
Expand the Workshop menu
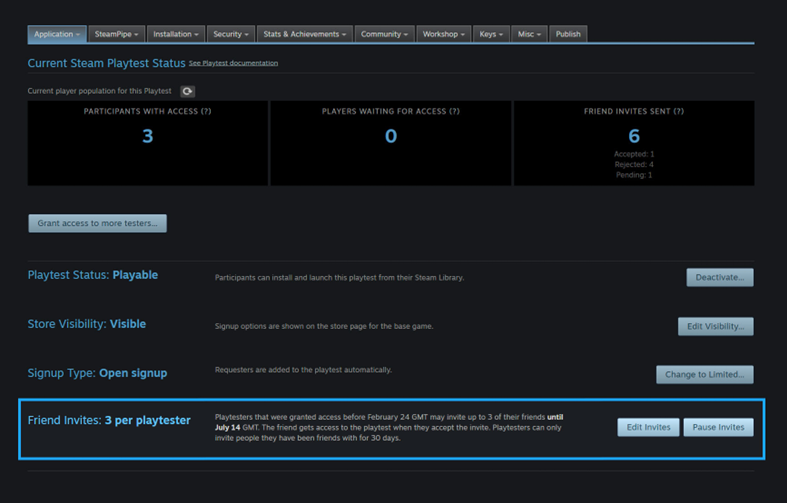pos(444,34)
